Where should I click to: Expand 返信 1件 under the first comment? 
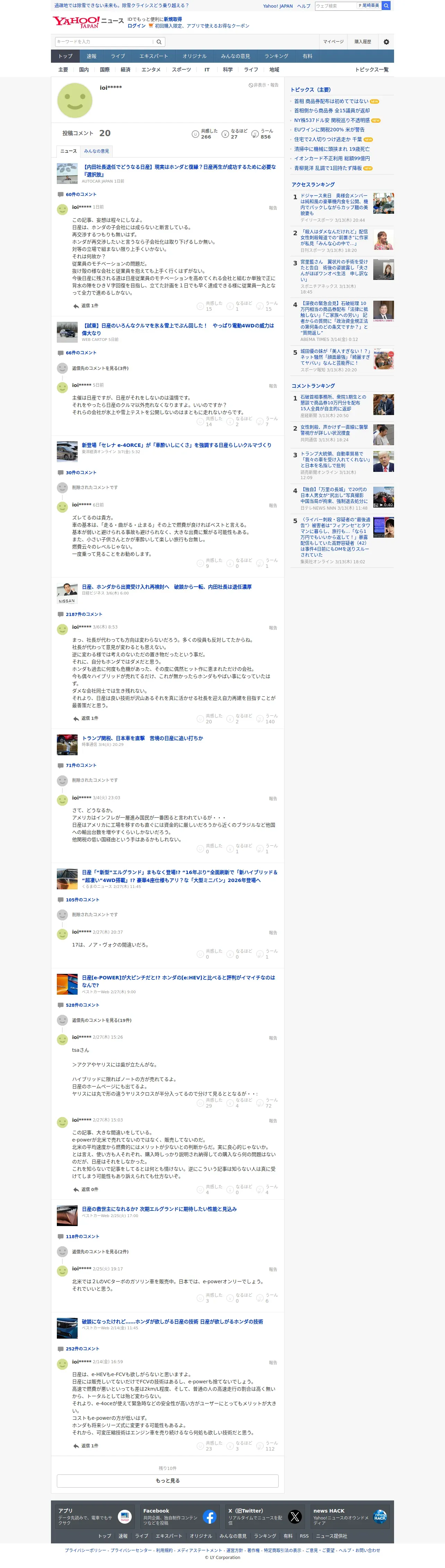click(x=85, y=306)
